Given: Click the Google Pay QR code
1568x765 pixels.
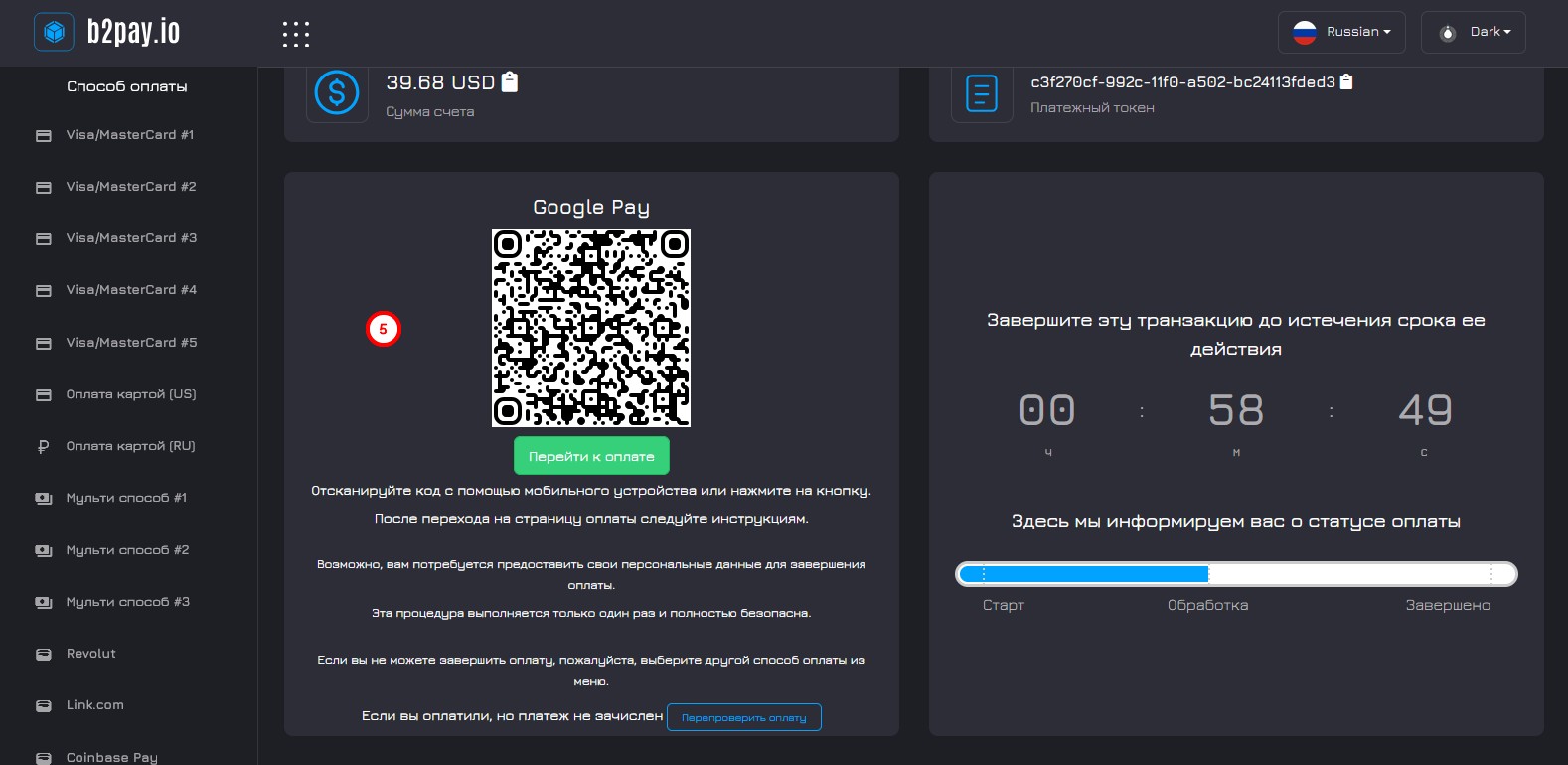Looking at the screenshot, I should [590, 328].
